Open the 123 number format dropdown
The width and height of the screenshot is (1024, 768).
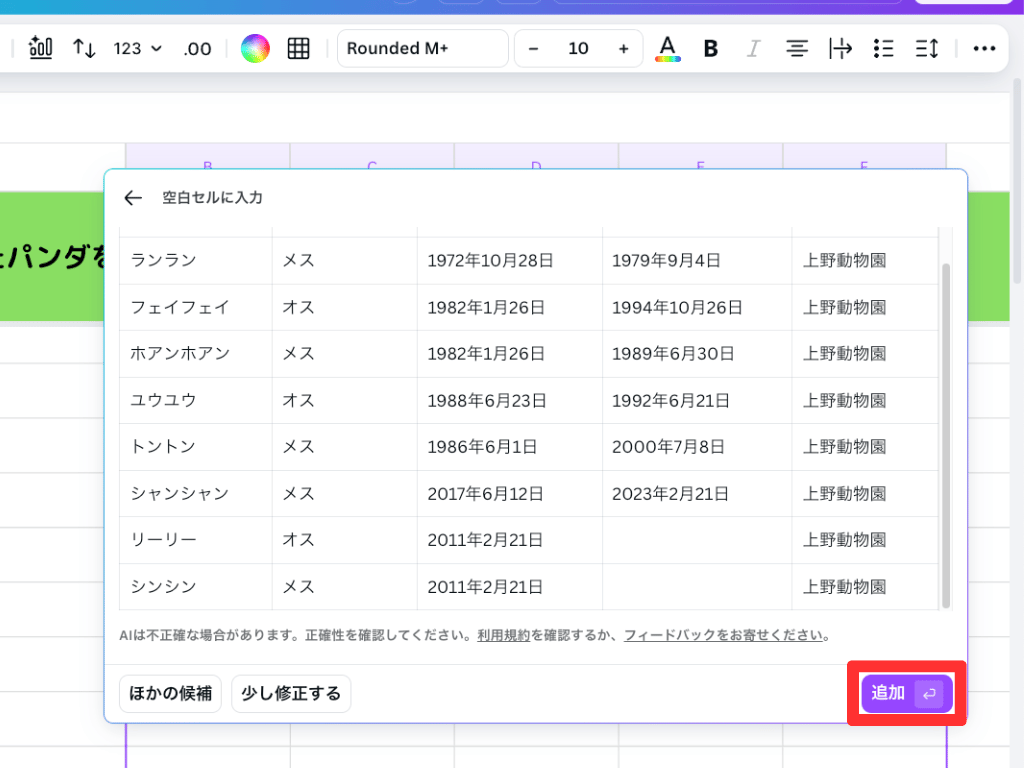pyautogui.click(x=137, y=48)
